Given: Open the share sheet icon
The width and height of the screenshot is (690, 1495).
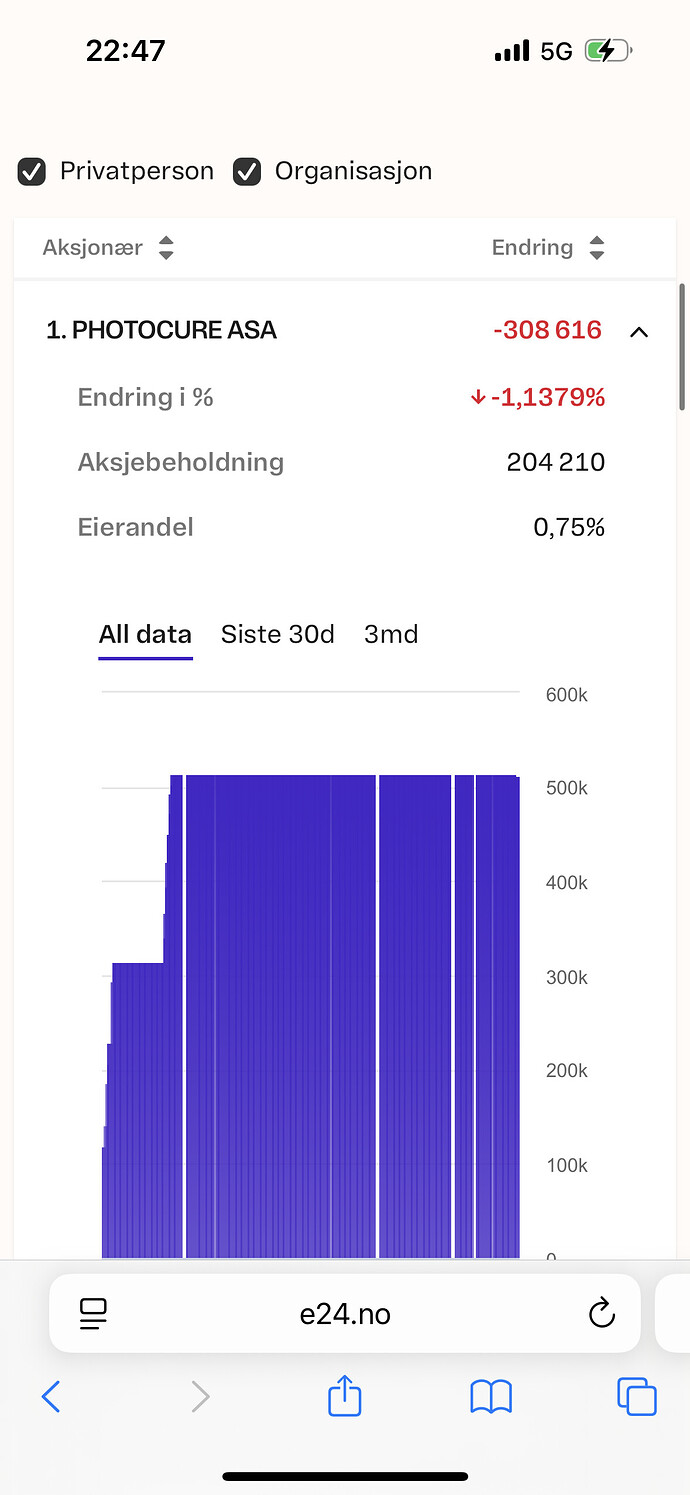Looking at the screenshot, I should (344, 1395).
